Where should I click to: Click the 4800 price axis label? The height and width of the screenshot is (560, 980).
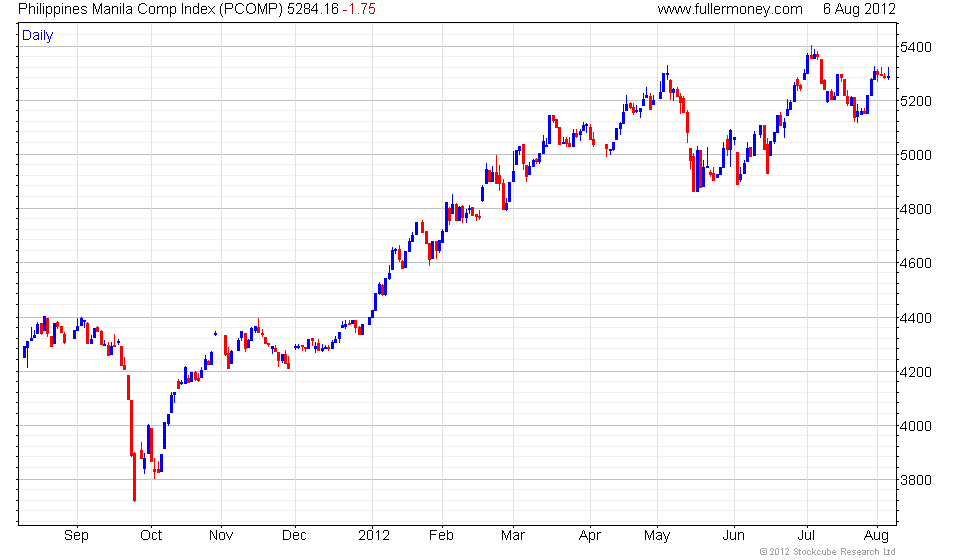pos(916,209)
